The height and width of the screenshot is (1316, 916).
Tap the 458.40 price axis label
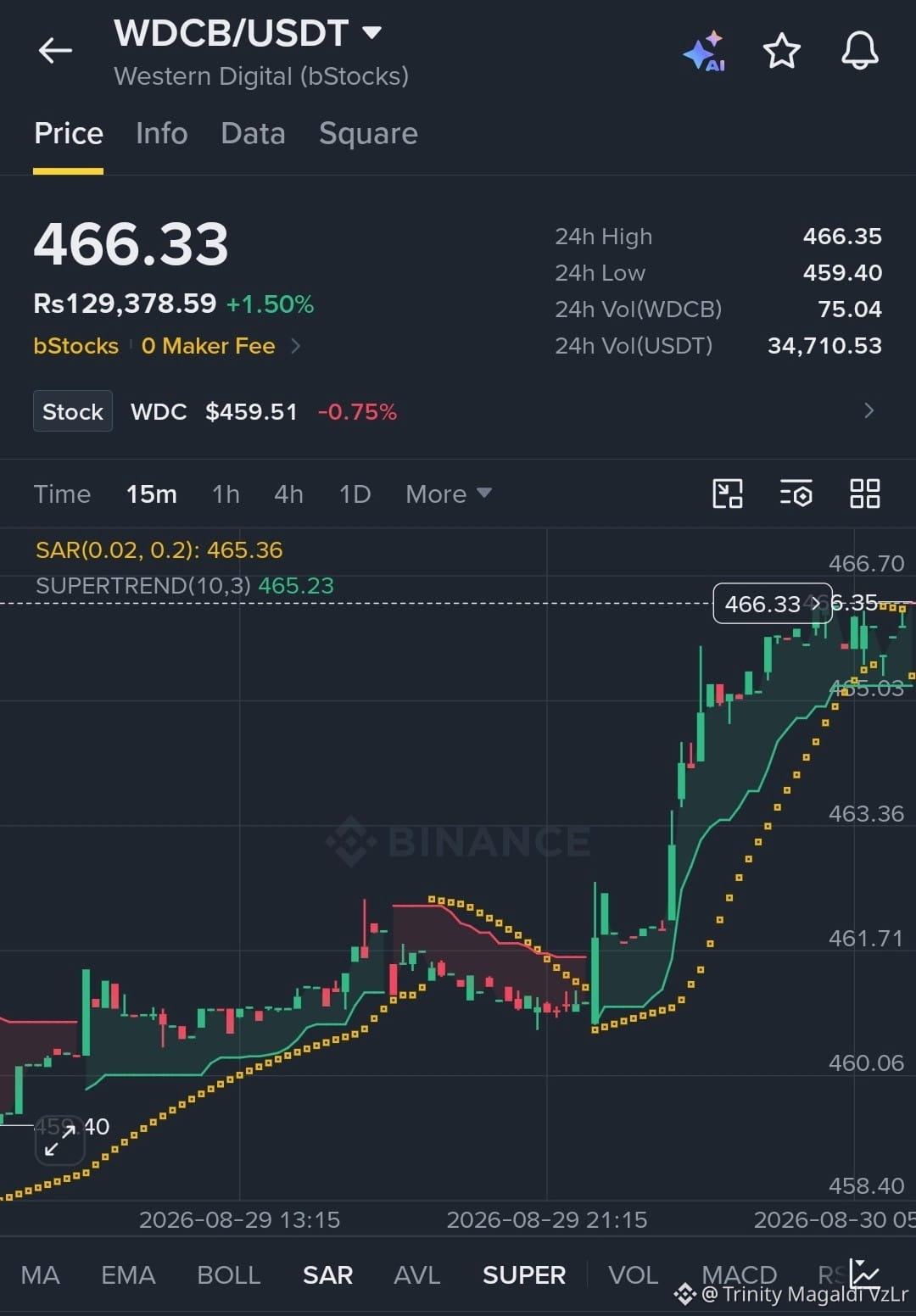[866, 1185]
